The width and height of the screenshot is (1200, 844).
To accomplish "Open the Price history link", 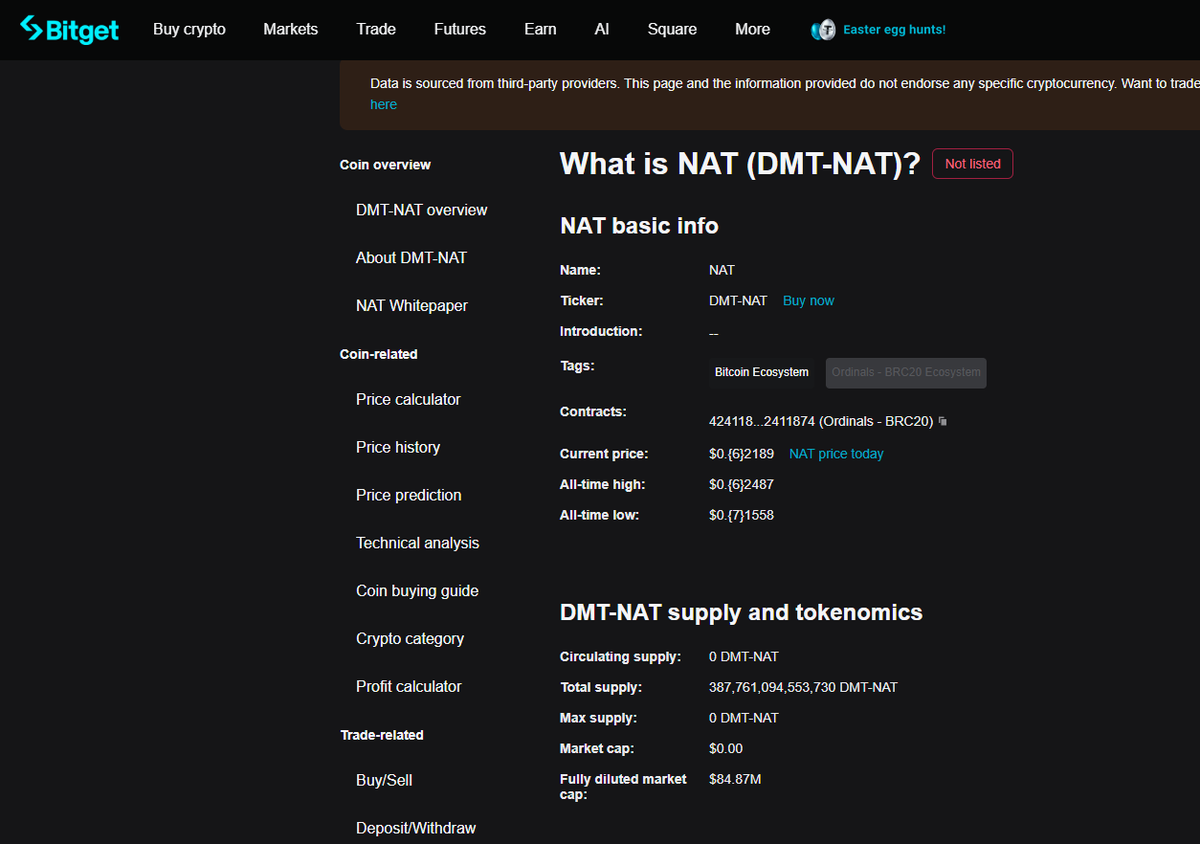I will point(398,447).
